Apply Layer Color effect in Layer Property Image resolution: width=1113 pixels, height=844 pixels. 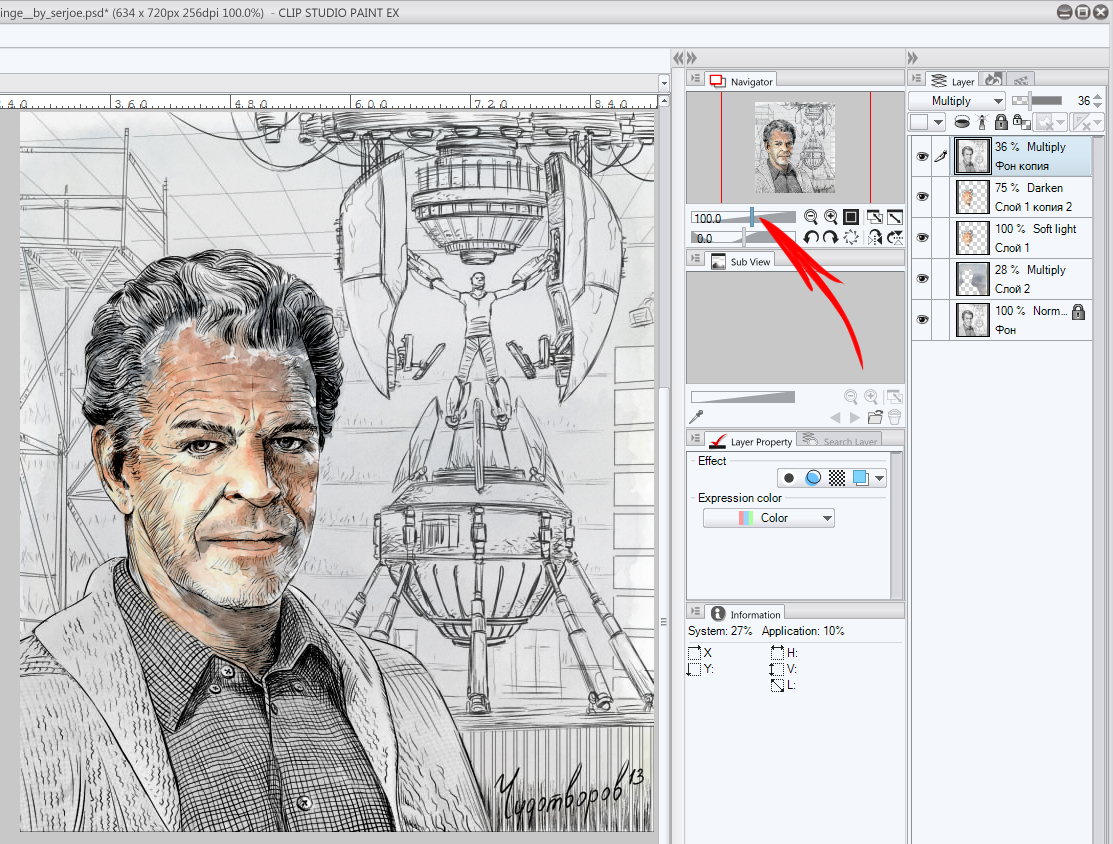coord(861,478)
